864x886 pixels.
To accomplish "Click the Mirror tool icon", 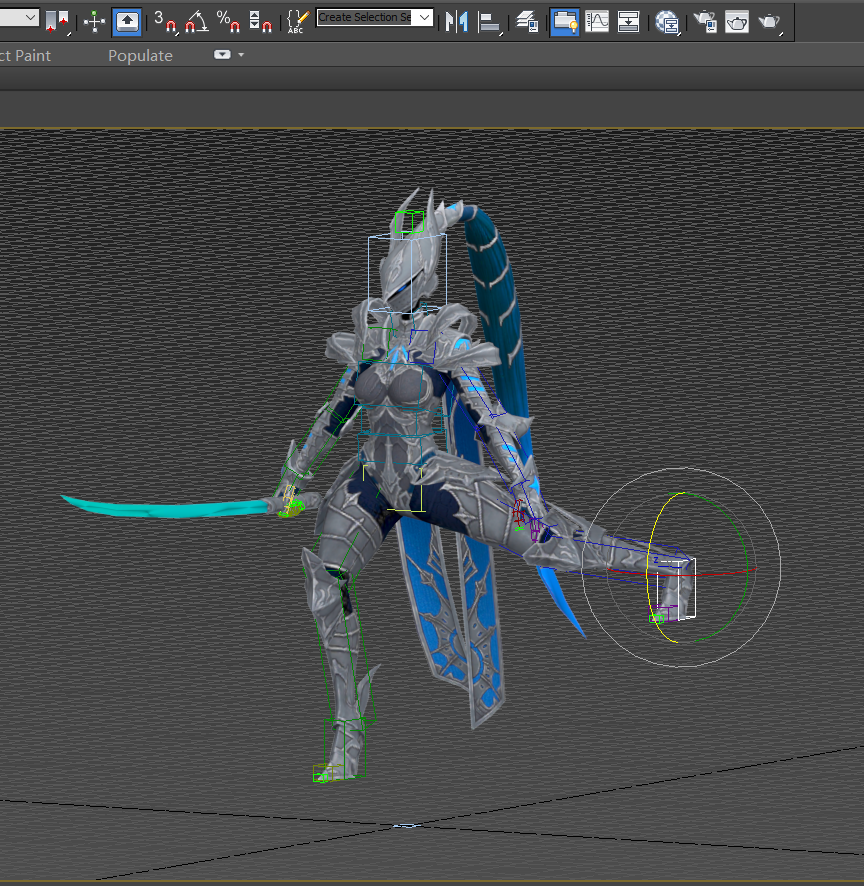I will [456, 20].
